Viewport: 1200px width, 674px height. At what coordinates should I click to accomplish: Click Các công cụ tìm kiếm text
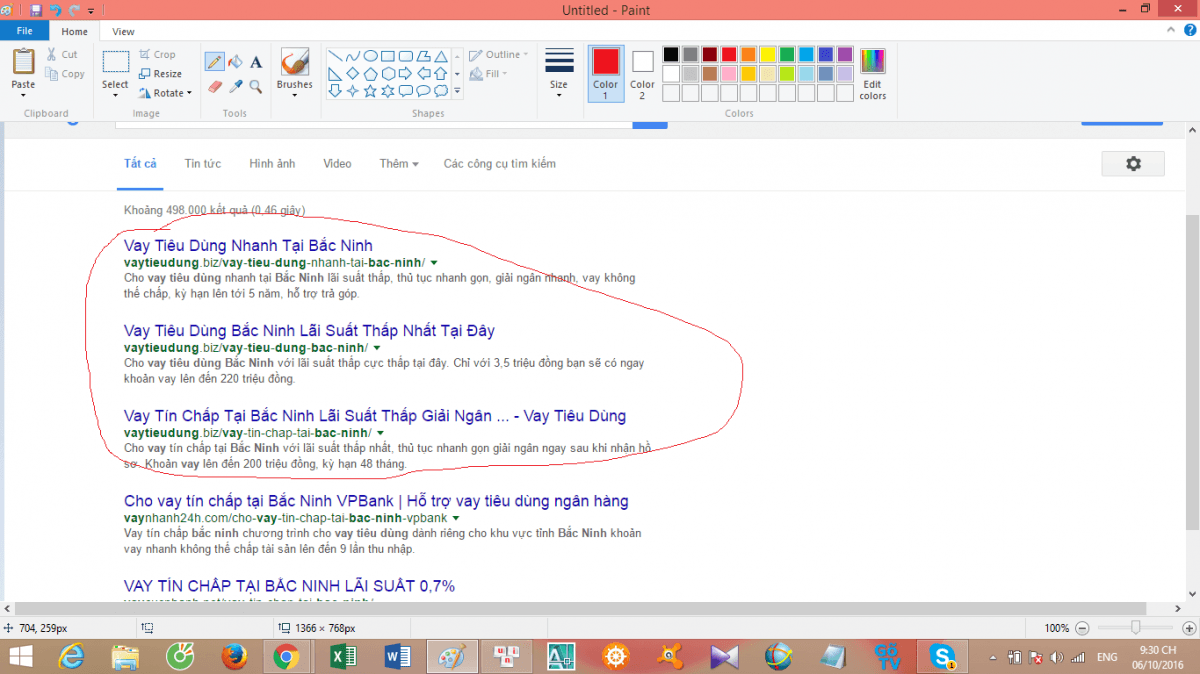click(500, 164)
